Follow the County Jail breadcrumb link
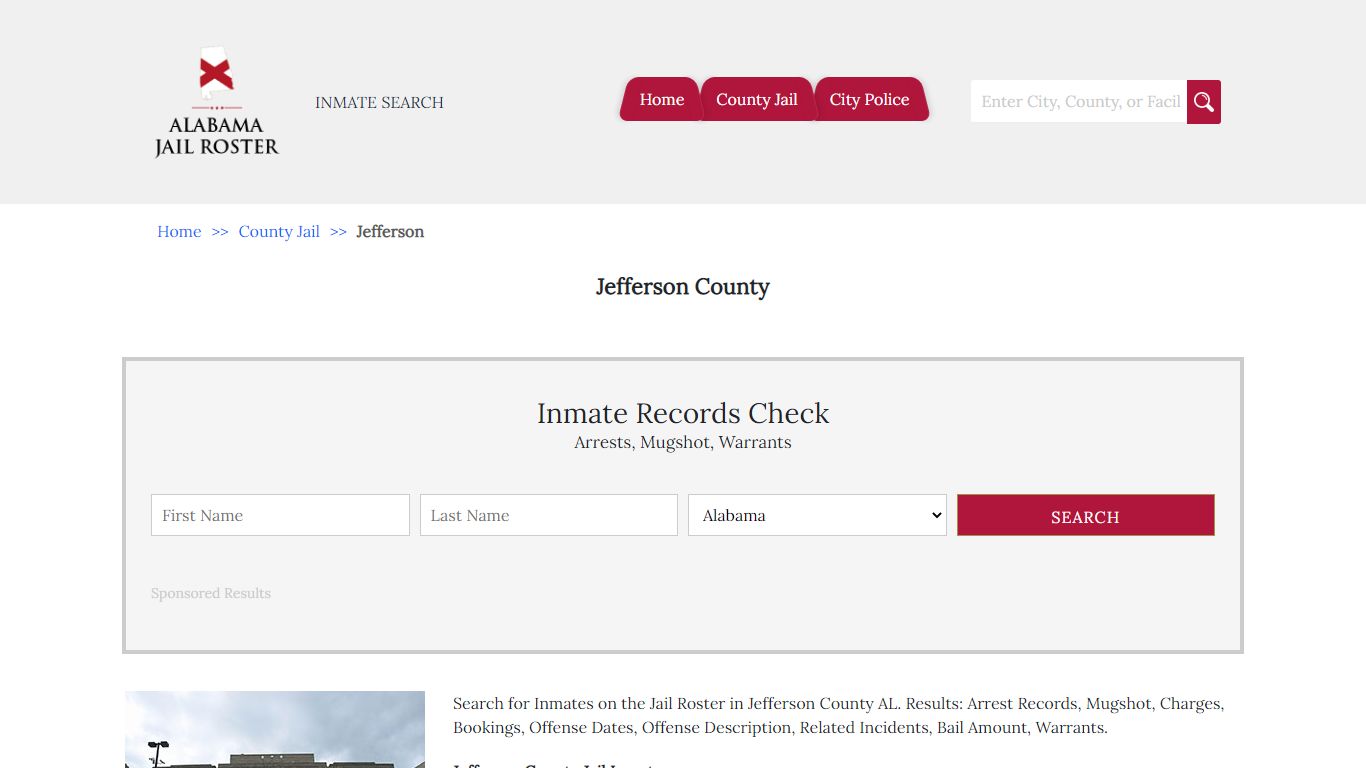 click(279, 231)
